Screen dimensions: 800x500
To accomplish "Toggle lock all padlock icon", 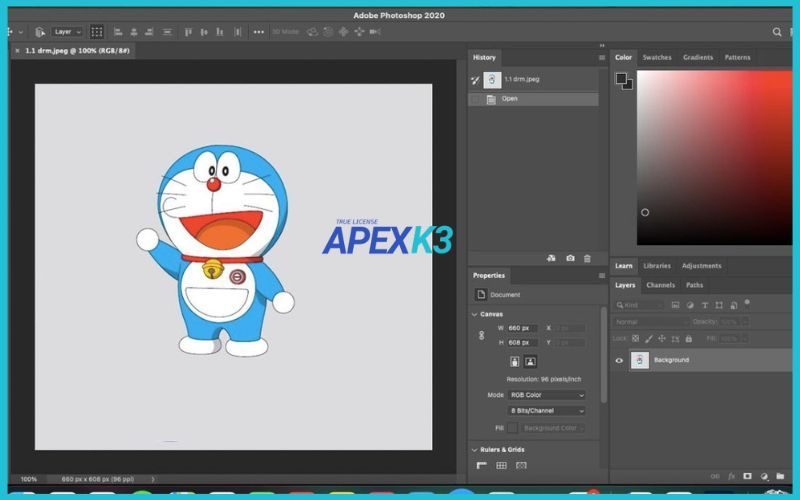I will click(x=688, y=338).
